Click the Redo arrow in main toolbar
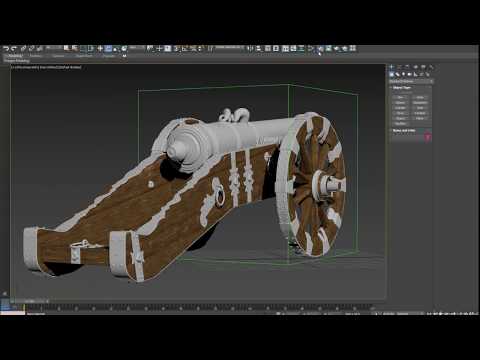Screen dimensions: 480x360 [14, 49]
